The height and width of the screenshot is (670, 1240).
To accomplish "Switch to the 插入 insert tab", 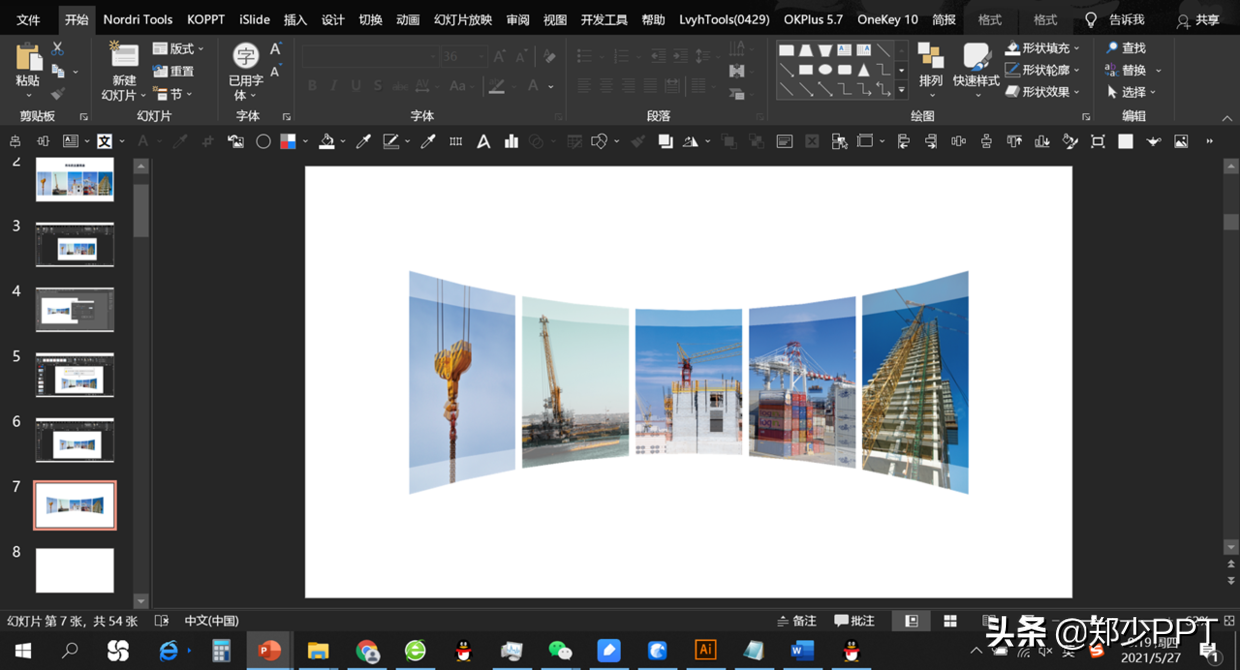I will pos(295,19).
